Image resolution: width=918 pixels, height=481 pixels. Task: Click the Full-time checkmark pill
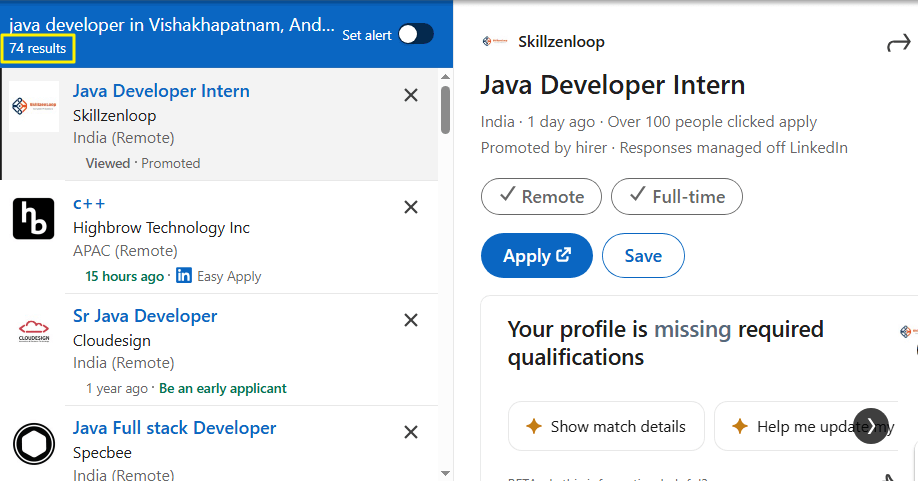click(676, 197)
